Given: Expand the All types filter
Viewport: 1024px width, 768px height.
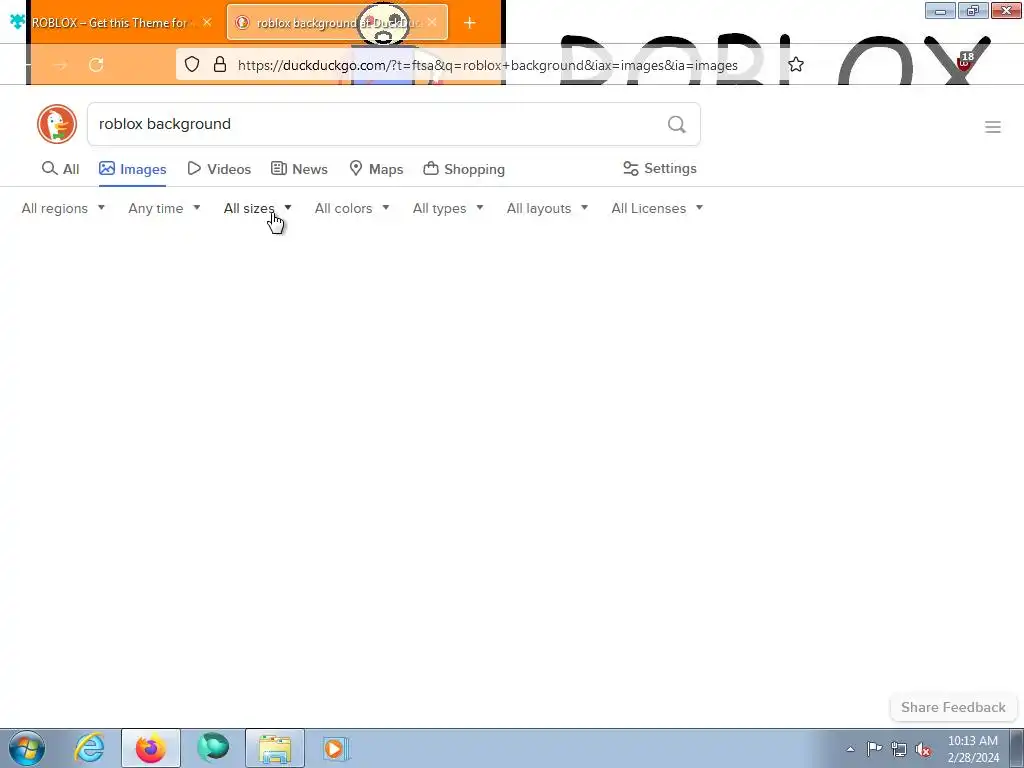Looking at the screenshot, I should click(448, 208).
